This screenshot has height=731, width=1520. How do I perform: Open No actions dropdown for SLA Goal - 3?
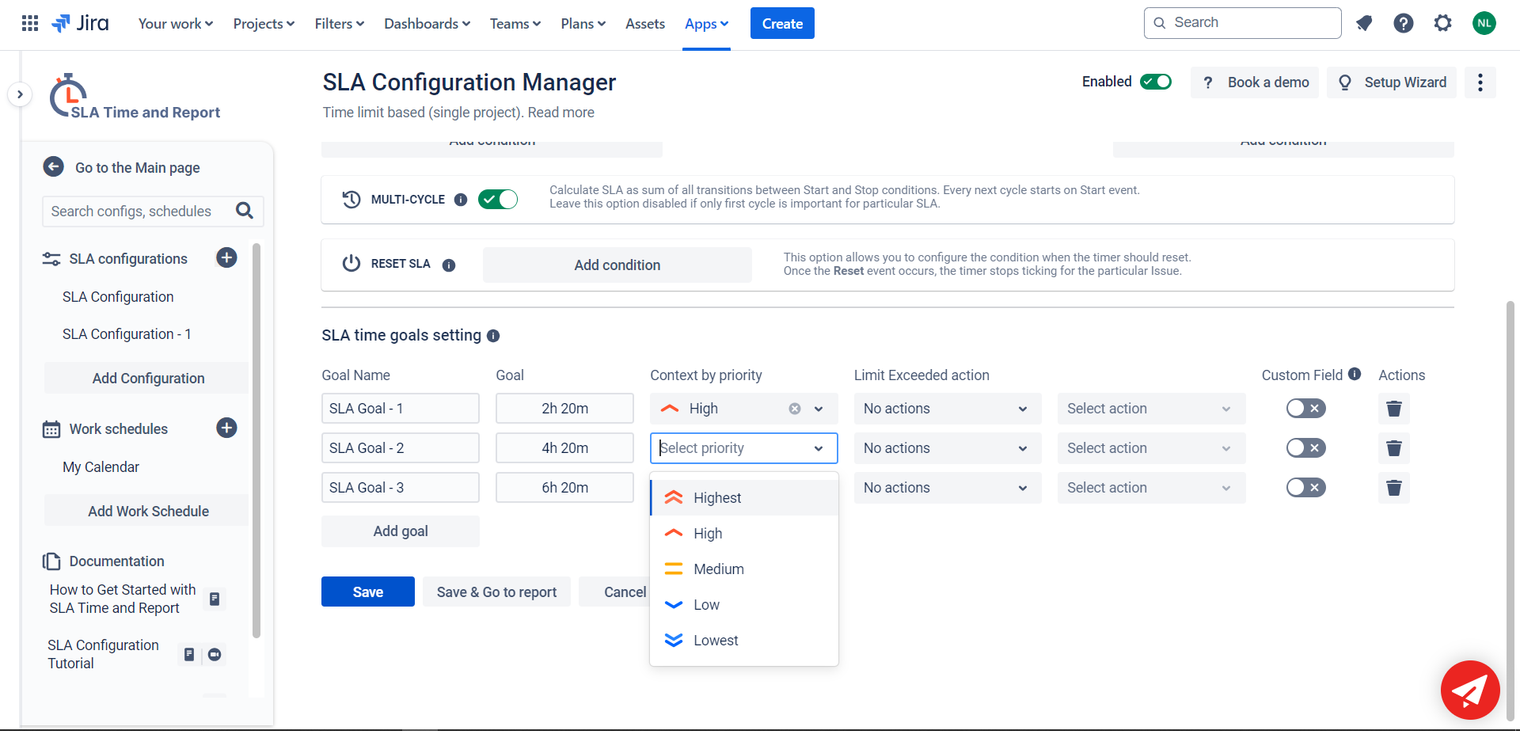[946, 487]
